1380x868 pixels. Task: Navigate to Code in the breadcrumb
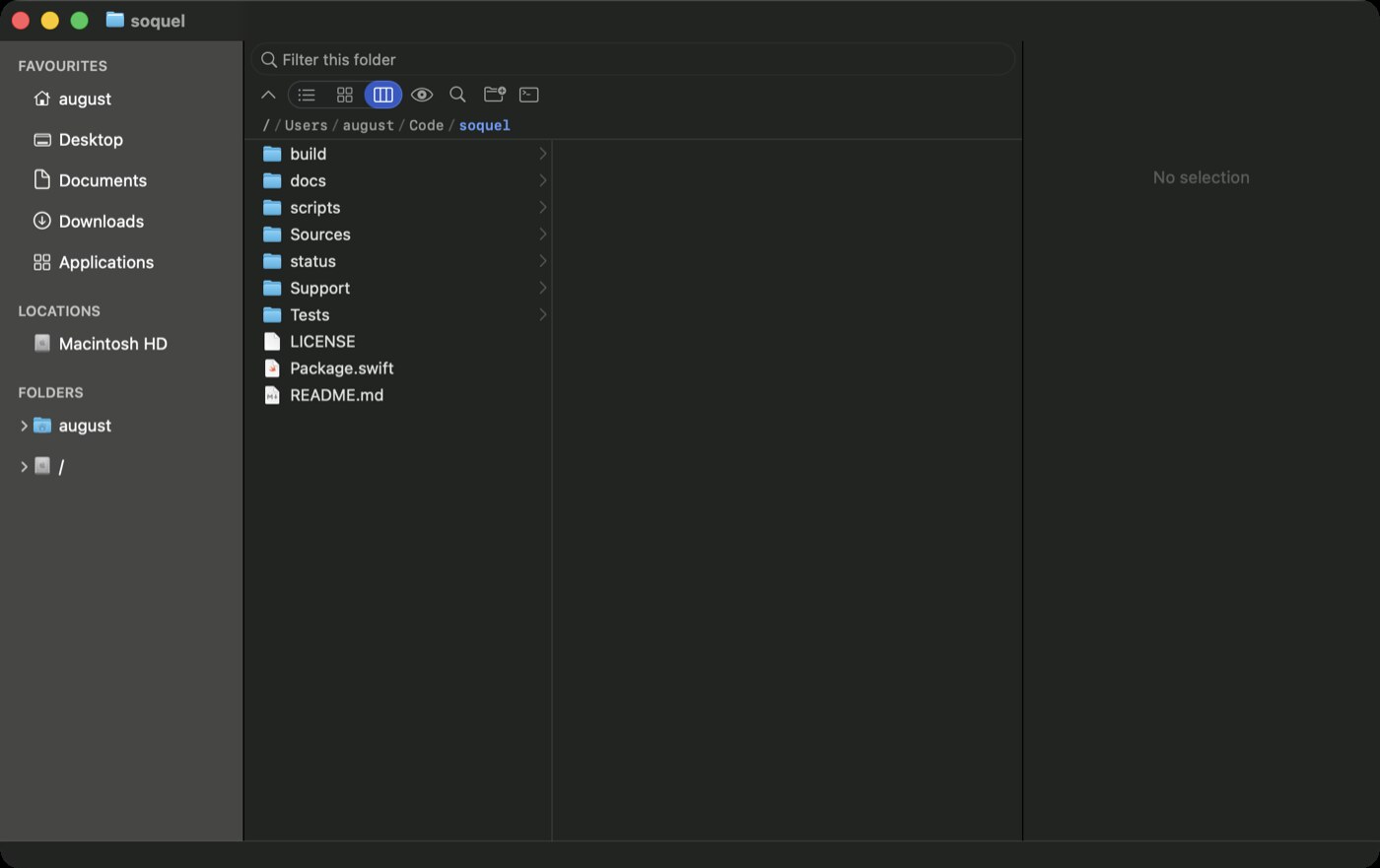point(426,125)
